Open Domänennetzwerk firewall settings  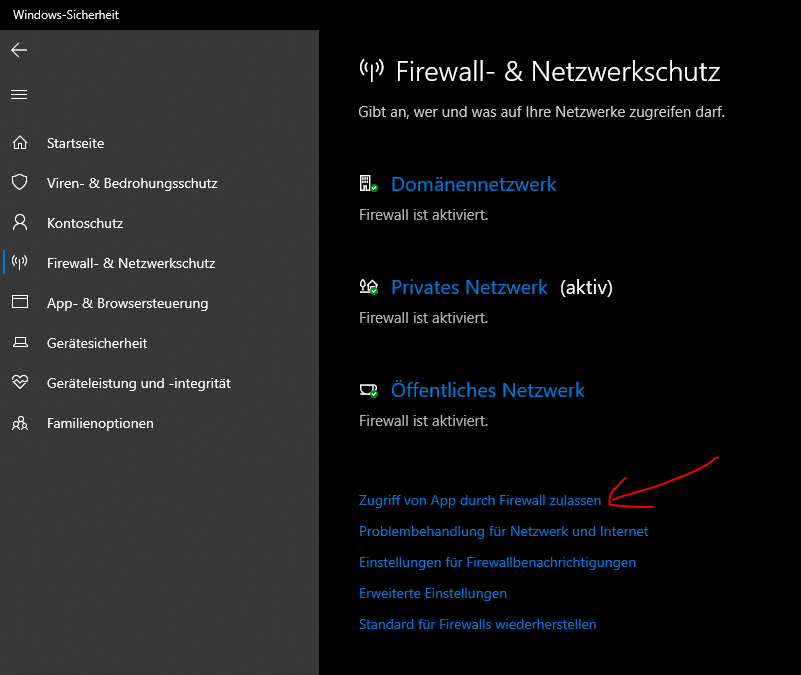click(x=473, y=184)
